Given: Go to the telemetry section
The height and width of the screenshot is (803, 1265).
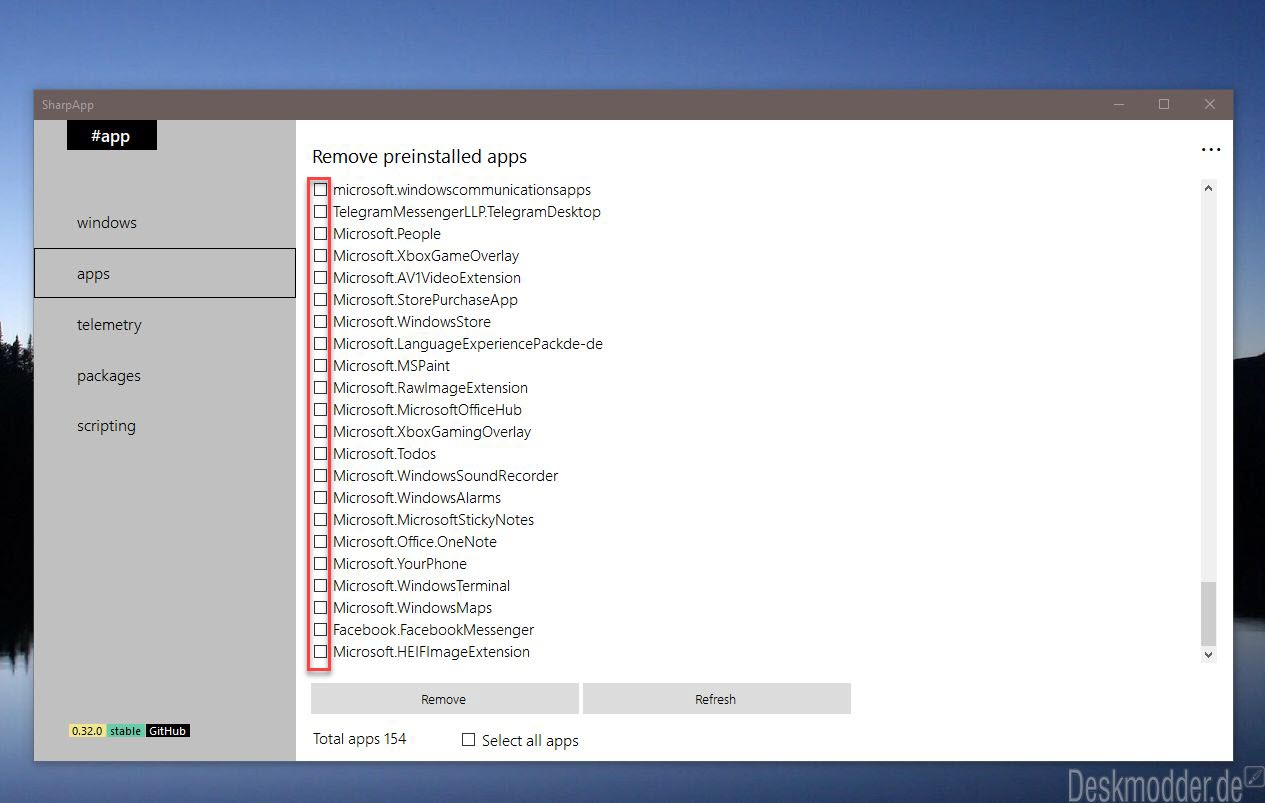Looking at the screenshot, I should point(165,324).
